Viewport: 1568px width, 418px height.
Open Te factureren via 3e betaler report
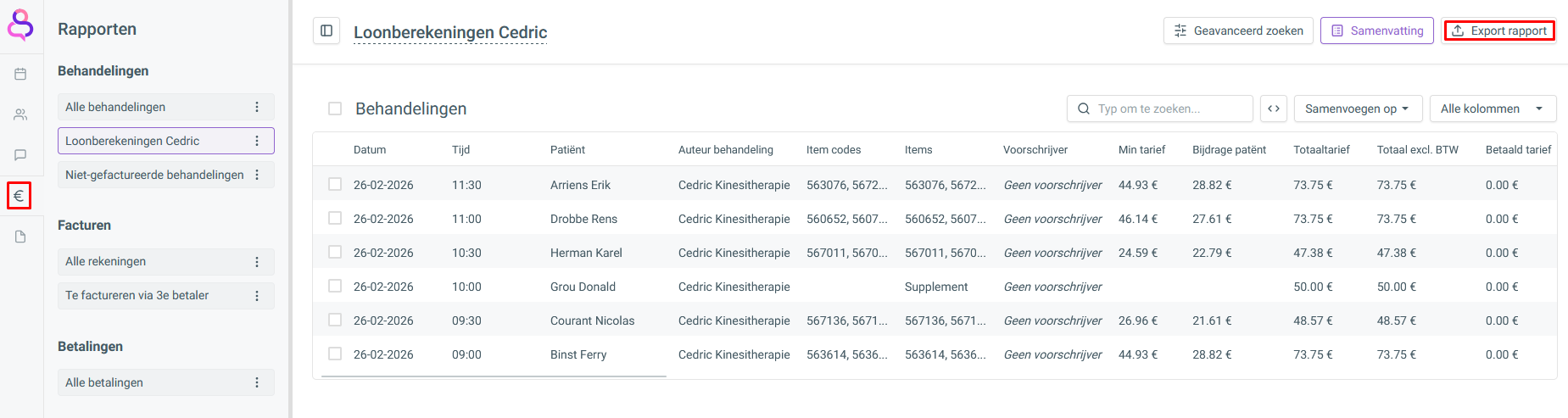click(x=137, y=295)
